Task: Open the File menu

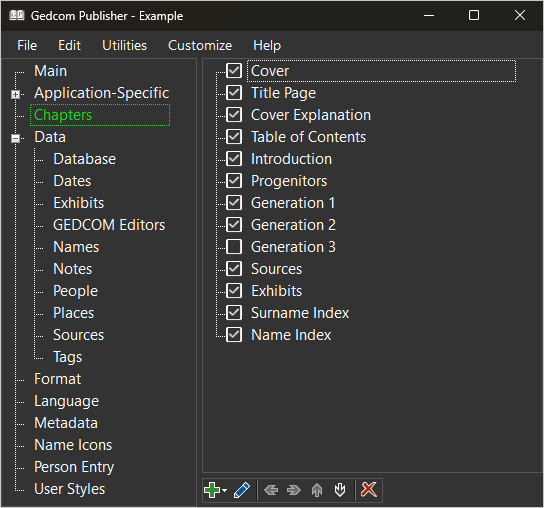Action: 27,45
